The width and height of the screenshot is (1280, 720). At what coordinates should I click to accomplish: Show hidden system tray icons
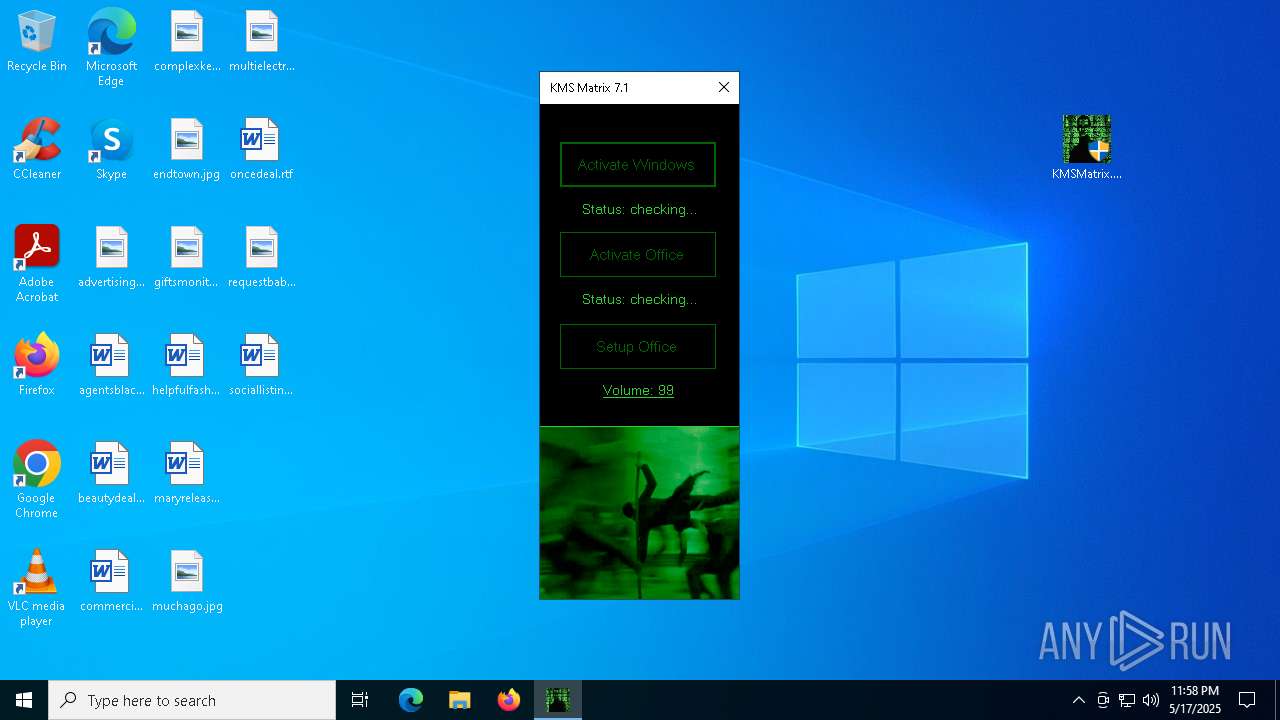(1078, 700)
